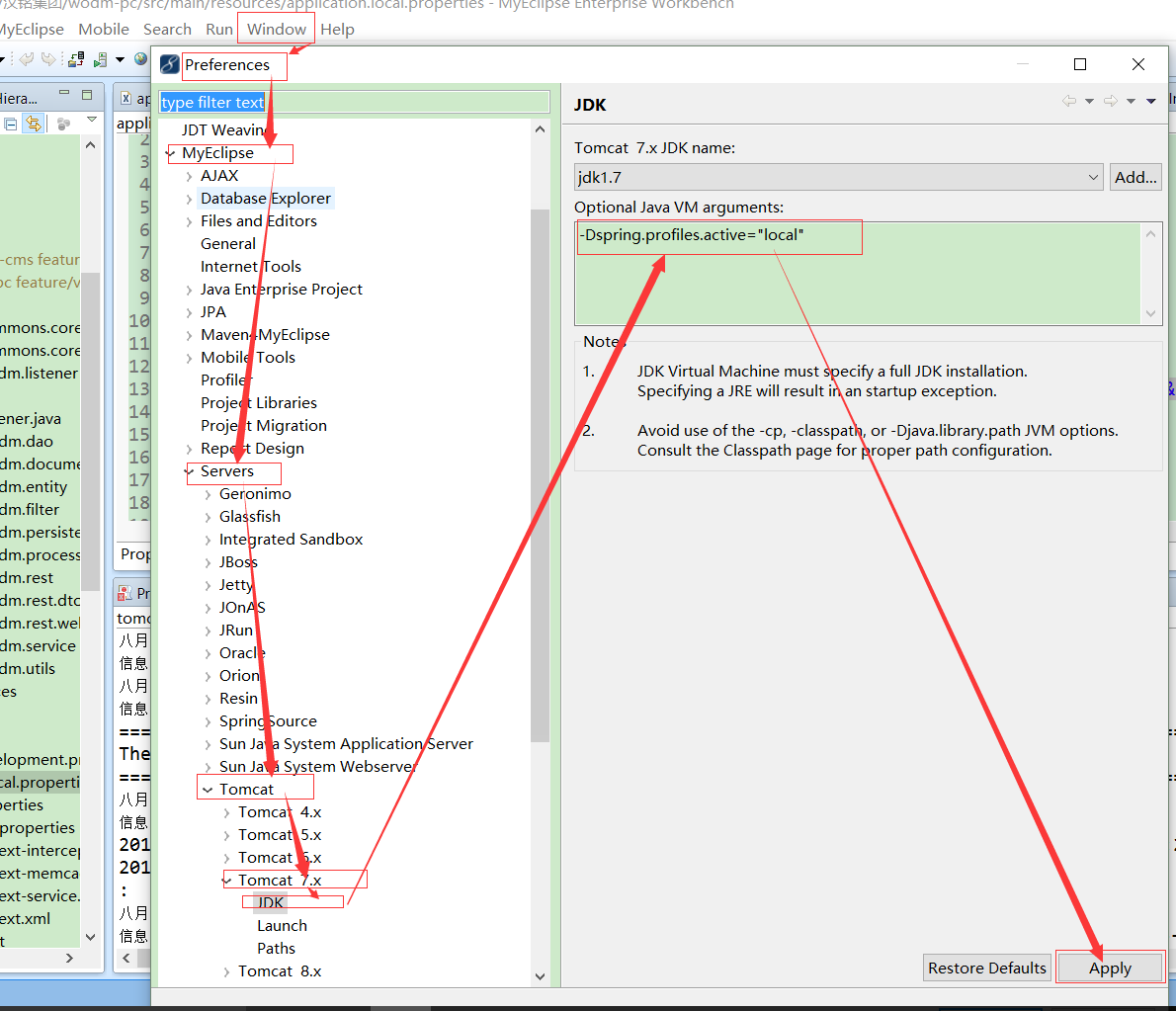The image size is (1176, 1011).
Task: Click Collapse All in the hierarchy panel
Action: click(x=11, y=125)
